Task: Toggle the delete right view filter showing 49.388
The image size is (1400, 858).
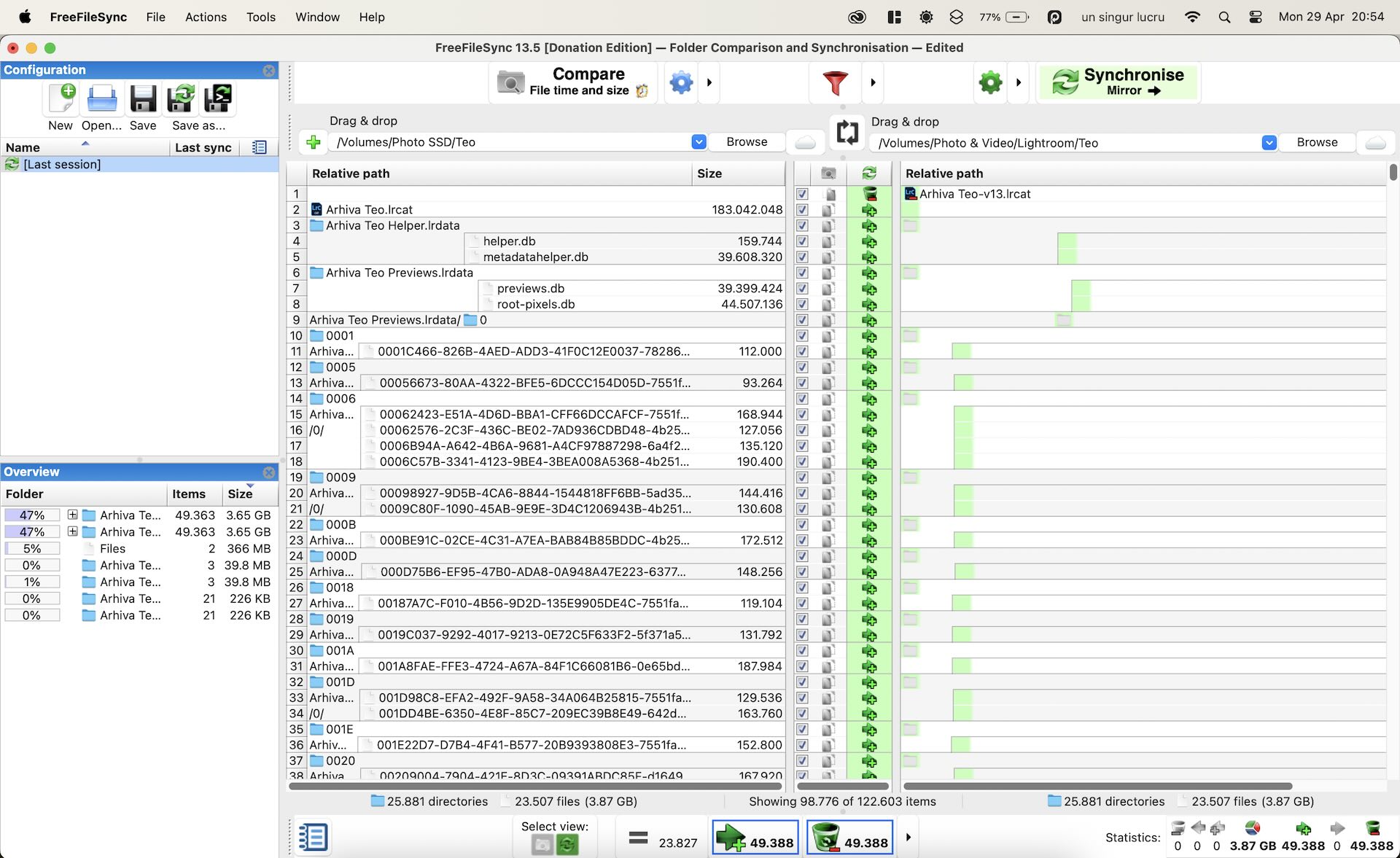Action: click(x=849, y=838)
